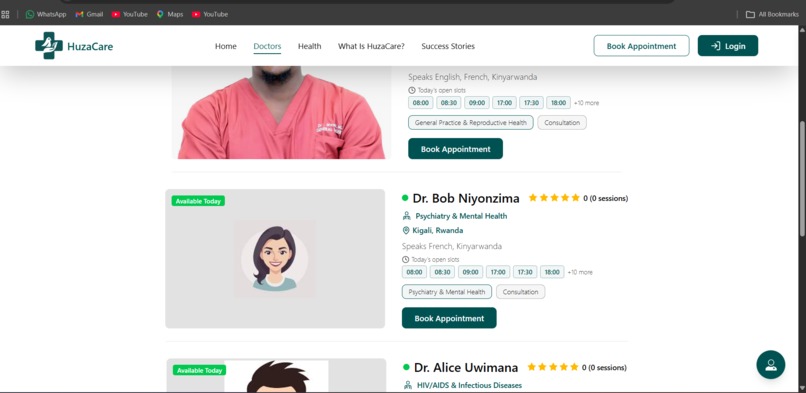The height and width of the screenshot is (393, 806).
Task: Open Success Stories page
Action: 448,46
